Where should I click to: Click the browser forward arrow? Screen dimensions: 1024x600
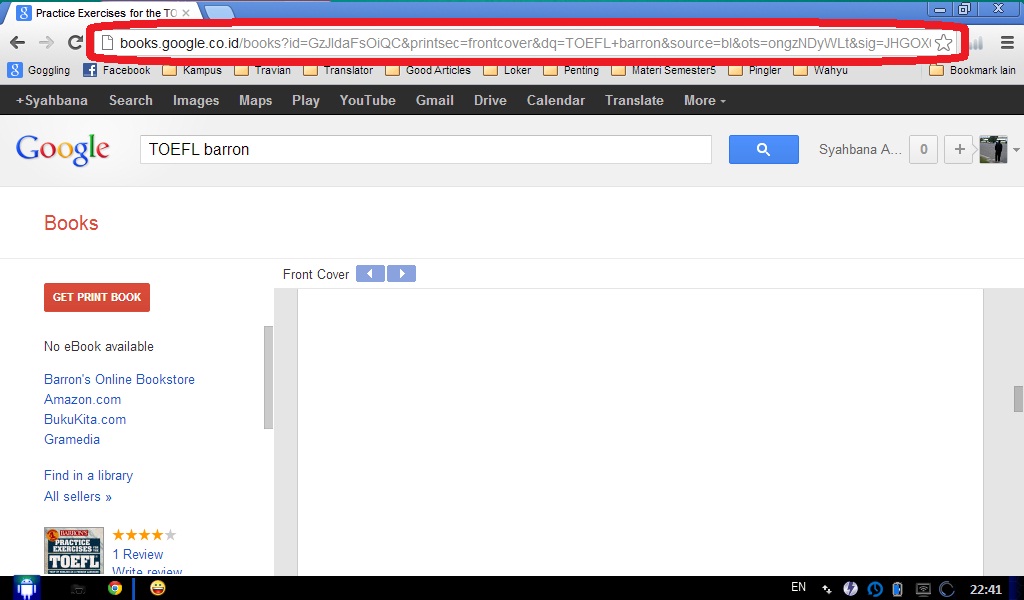(x=46, y=43)
